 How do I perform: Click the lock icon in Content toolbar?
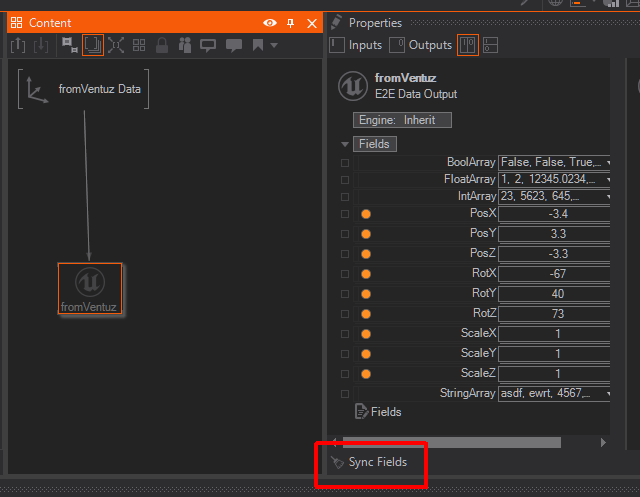tap(161, 45)
